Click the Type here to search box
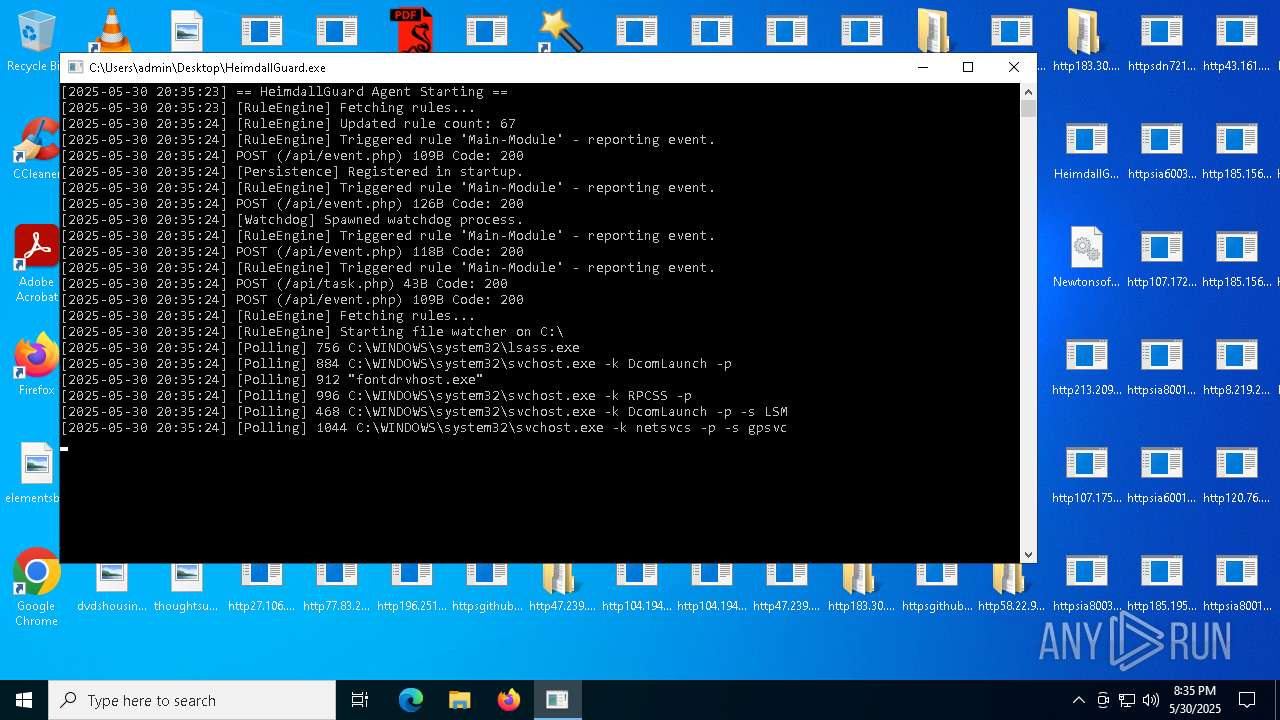This screenshot has height=720, width=1280. tap(192, 700)
